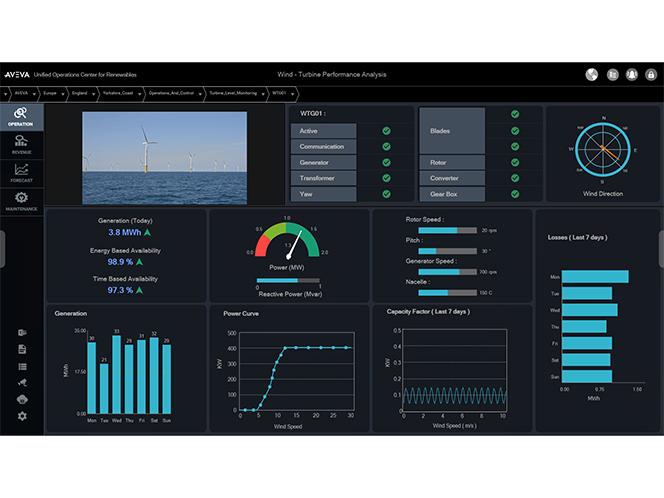Click the Power (MW) gauge dial
Image resolution: width=664 pixels, height=498 pixels.
tap(287, 240)
